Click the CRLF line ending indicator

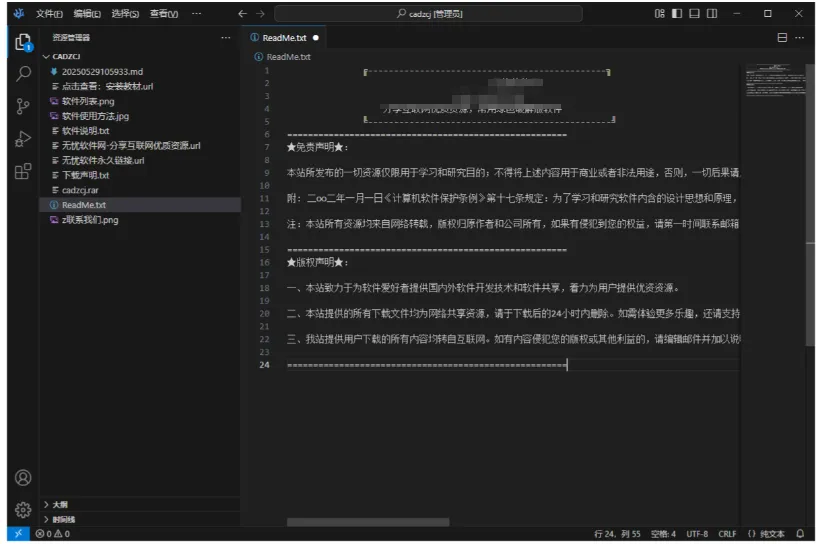click(x=727, y=533)
